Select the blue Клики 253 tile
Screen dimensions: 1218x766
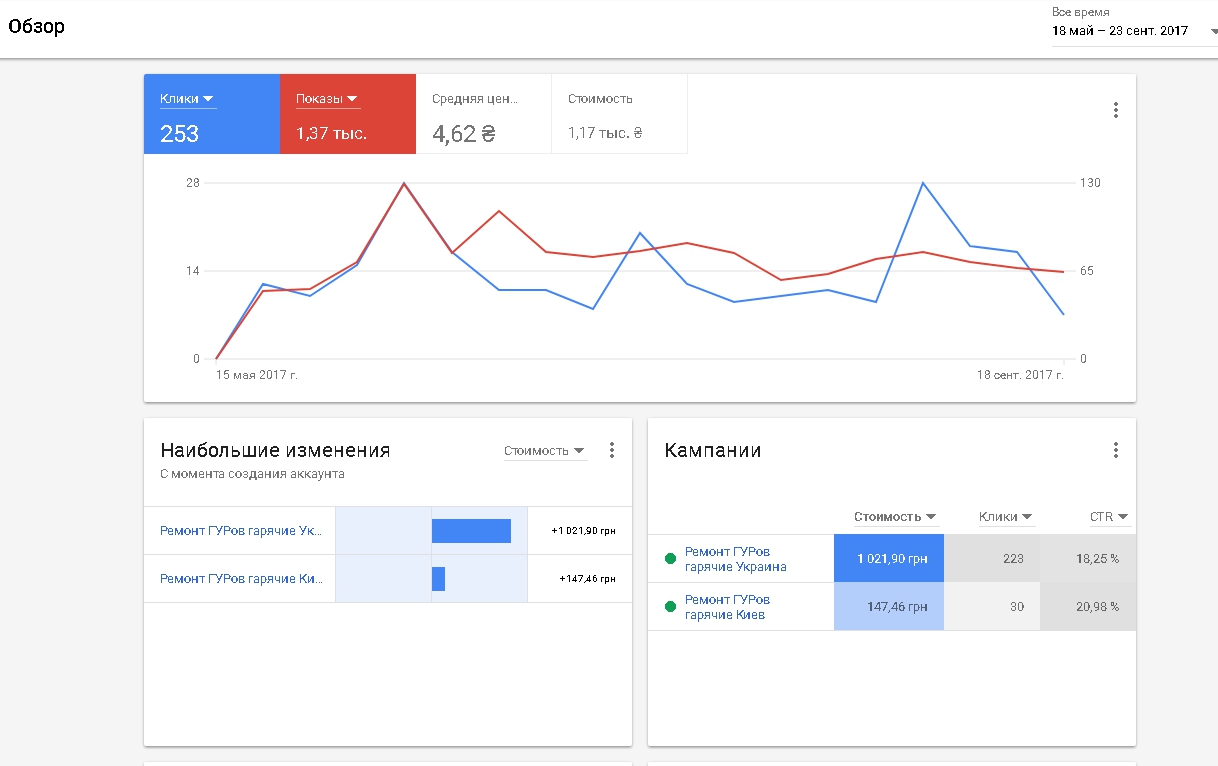[212, 114]
